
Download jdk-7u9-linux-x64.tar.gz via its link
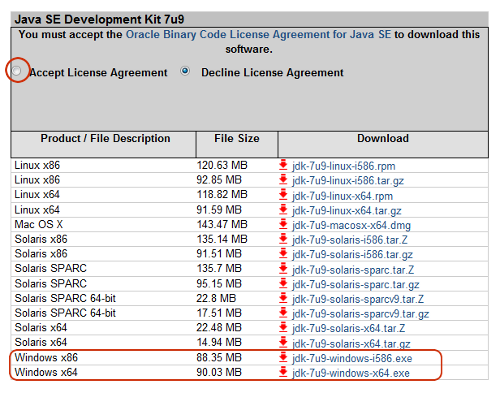[347, 211]
